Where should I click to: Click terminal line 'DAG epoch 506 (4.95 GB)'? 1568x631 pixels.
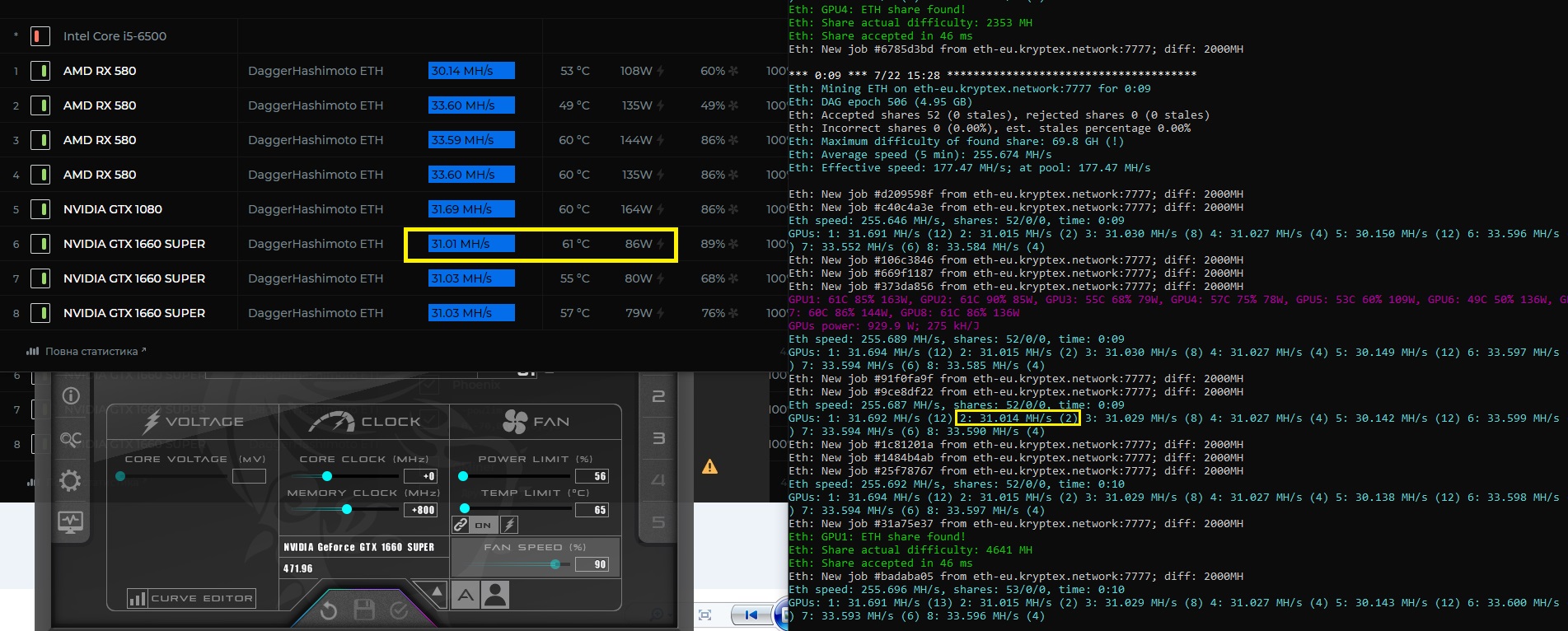[x=881, y=102]
